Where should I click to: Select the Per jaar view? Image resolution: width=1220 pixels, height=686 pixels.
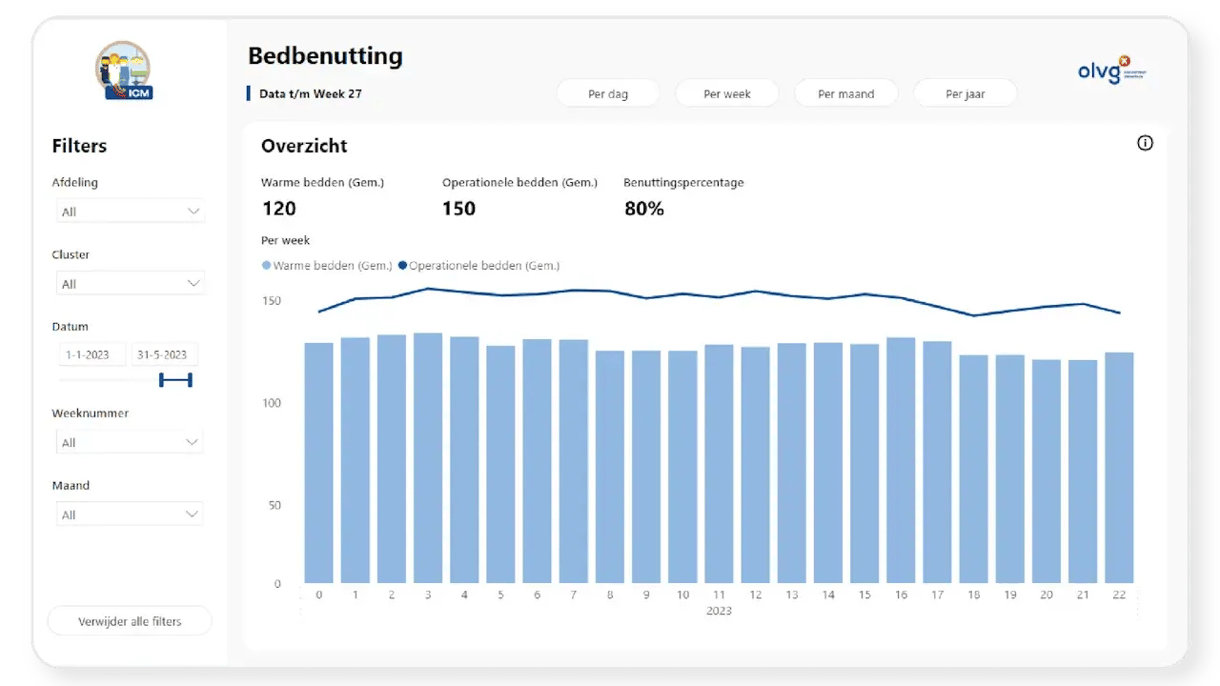pyautogui.click(x=965, y=94)
